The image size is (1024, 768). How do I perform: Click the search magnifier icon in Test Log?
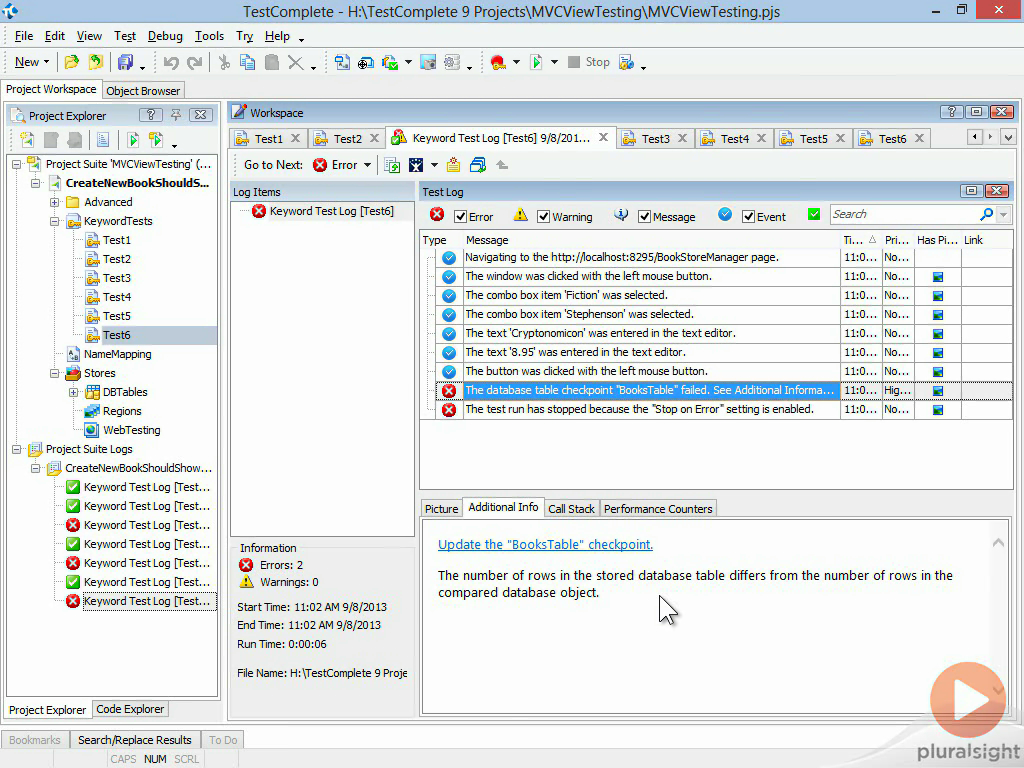point(986,214)
